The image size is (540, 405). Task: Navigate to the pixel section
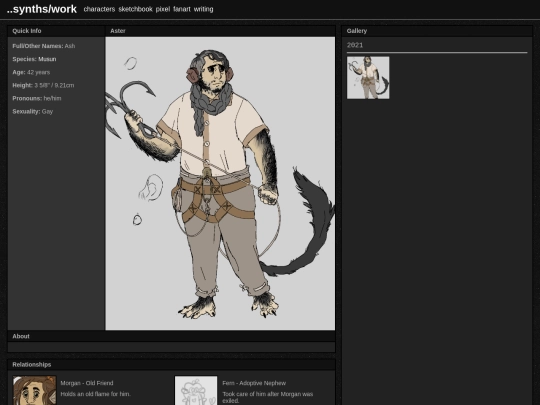[x=163, y=9]
